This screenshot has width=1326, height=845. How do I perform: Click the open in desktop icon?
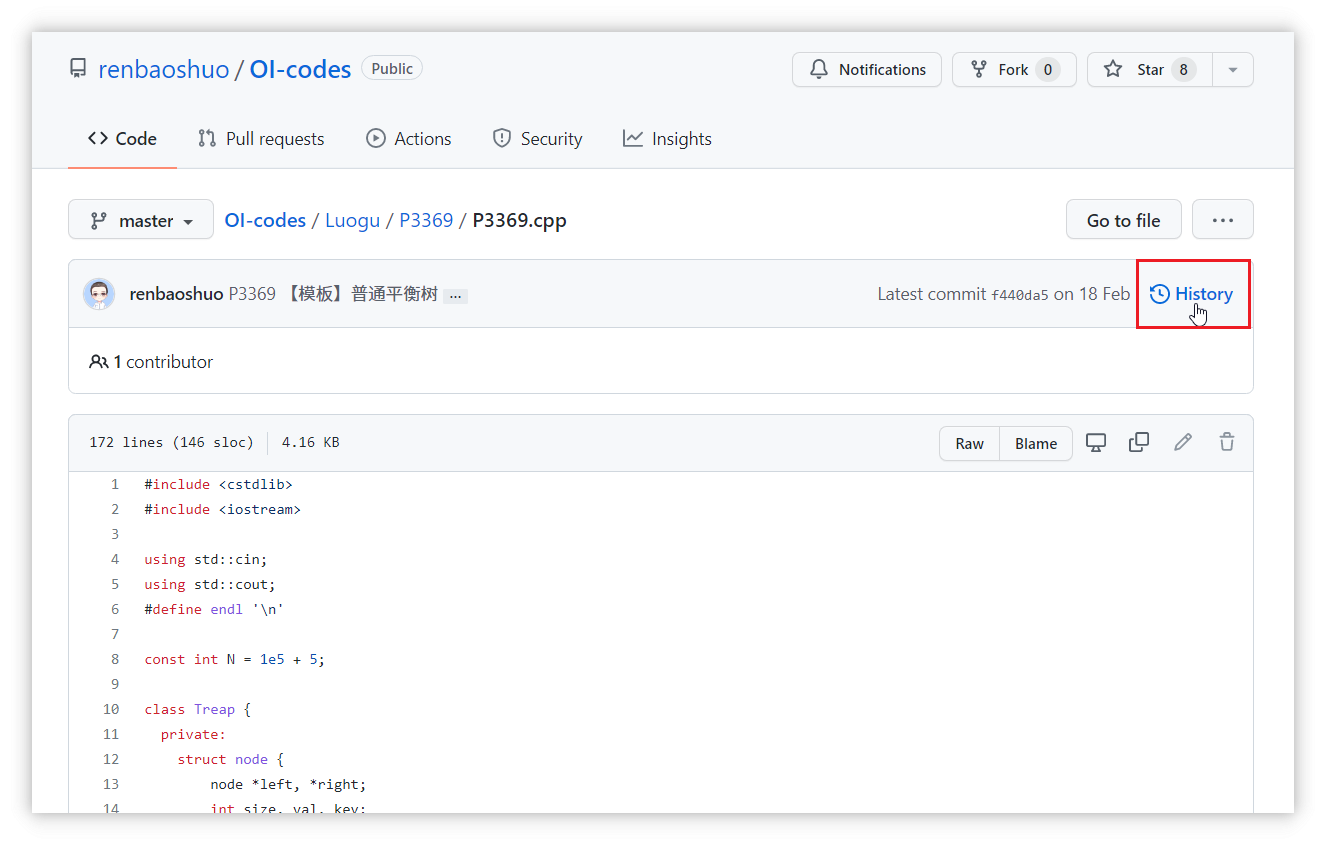[1096, 442]
